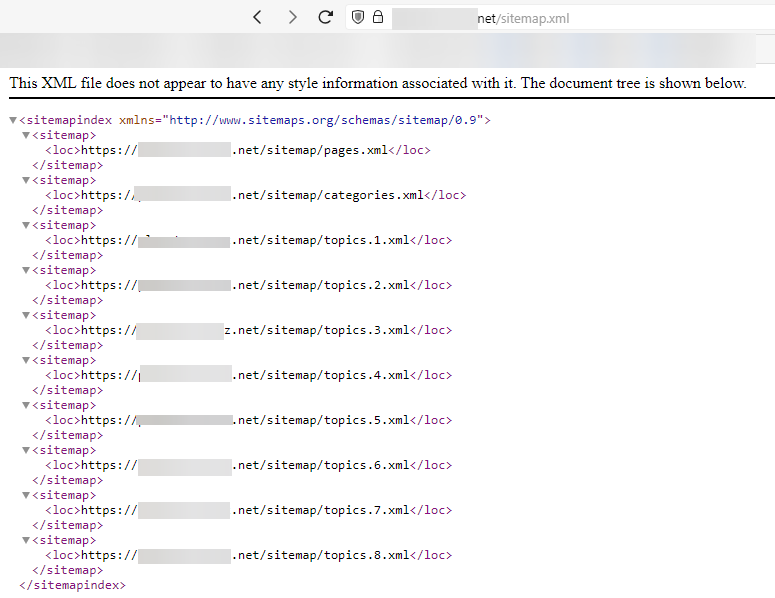The width and height of the screenshot is (775, 598).
Task: Collapse the sitemapindex root element
Action: pos(13,120)
